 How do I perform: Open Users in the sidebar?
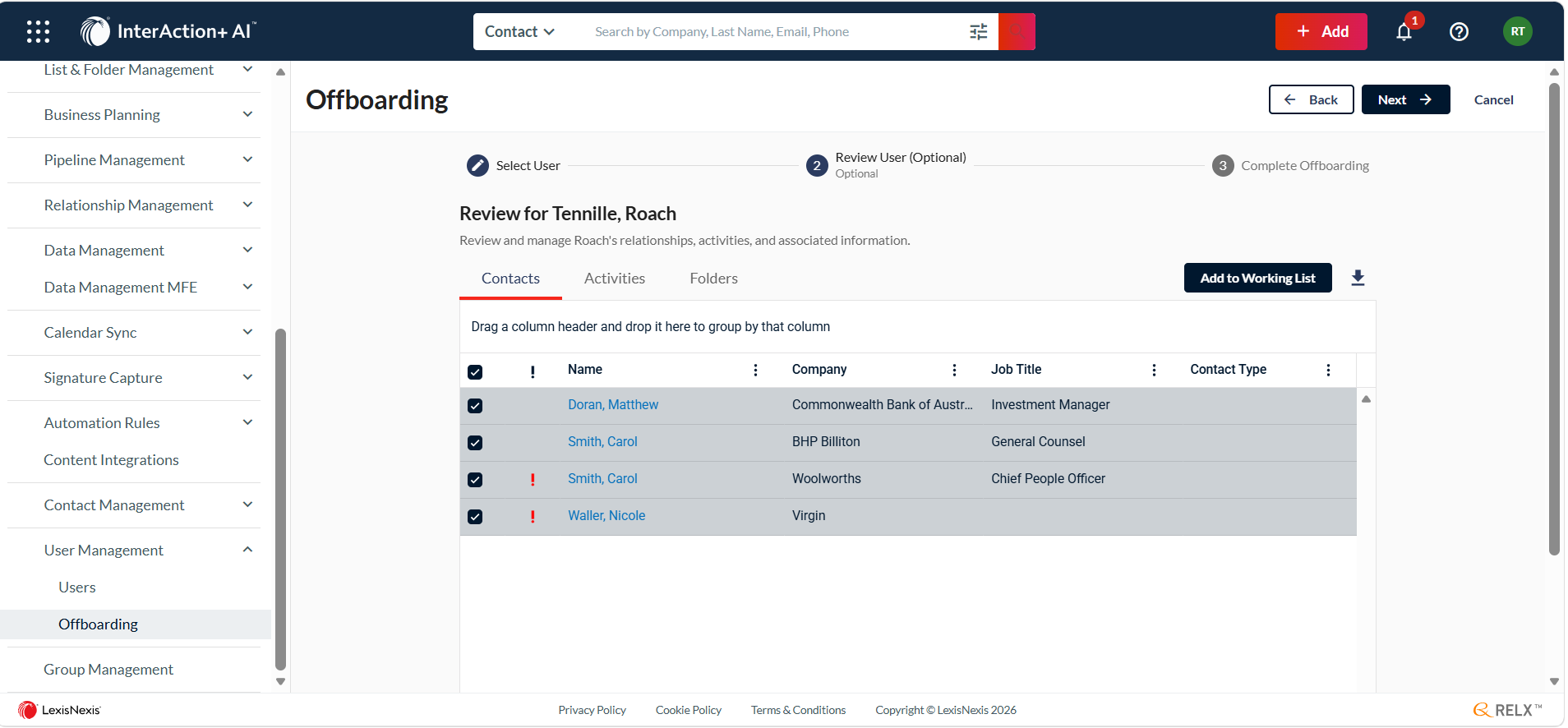click(77, 587)
